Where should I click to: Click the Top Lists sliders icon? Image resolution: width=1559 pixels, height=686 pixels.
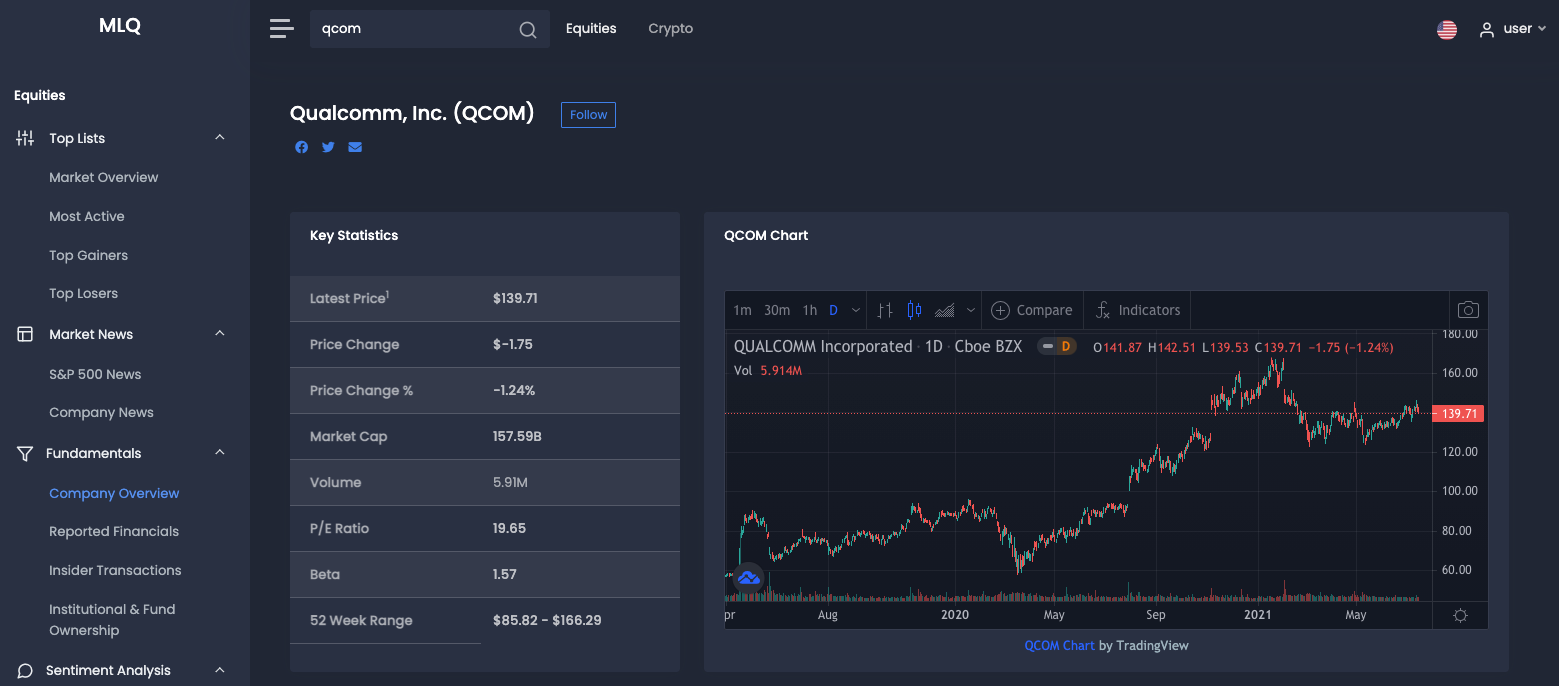tap(25, 138)
